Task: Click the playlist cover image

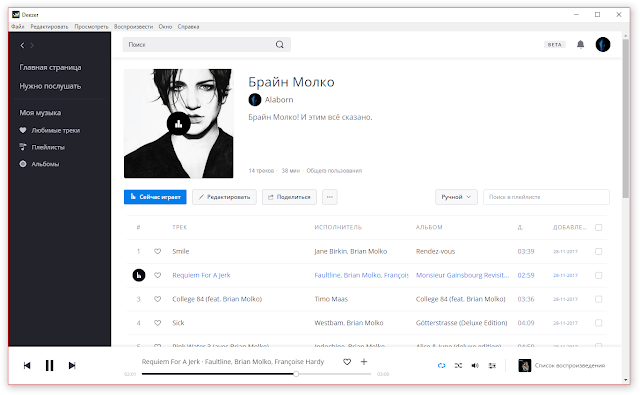Action: point(178,124)
